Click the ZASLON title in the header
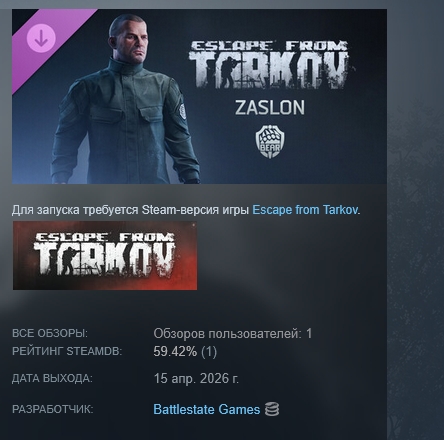Viewport: 444px width, 440px height. [270, 108]
